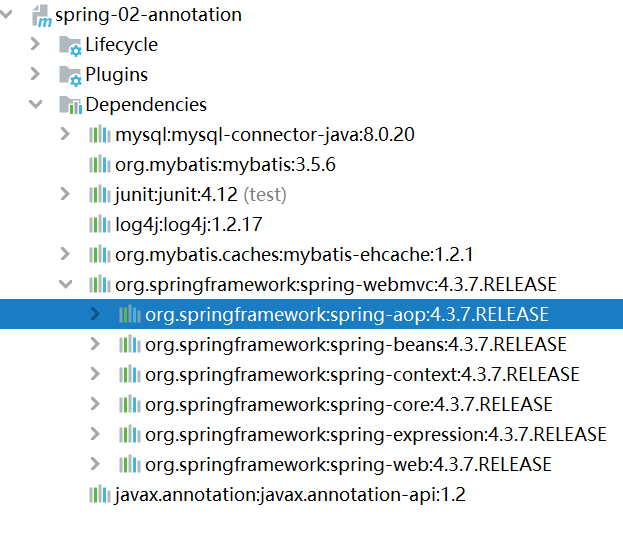Click the Lifecycle folder gear icon
Screen dimensions: 623x542
(x=70, y=46)
